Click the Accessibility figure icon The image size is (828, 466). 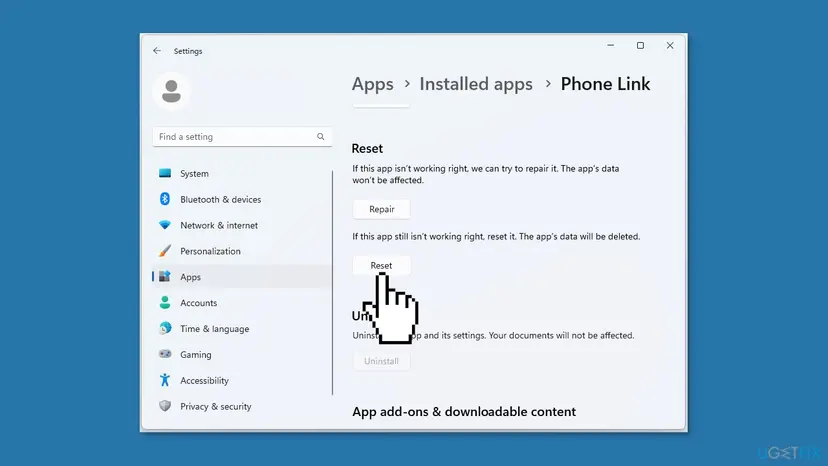[165, 380]
